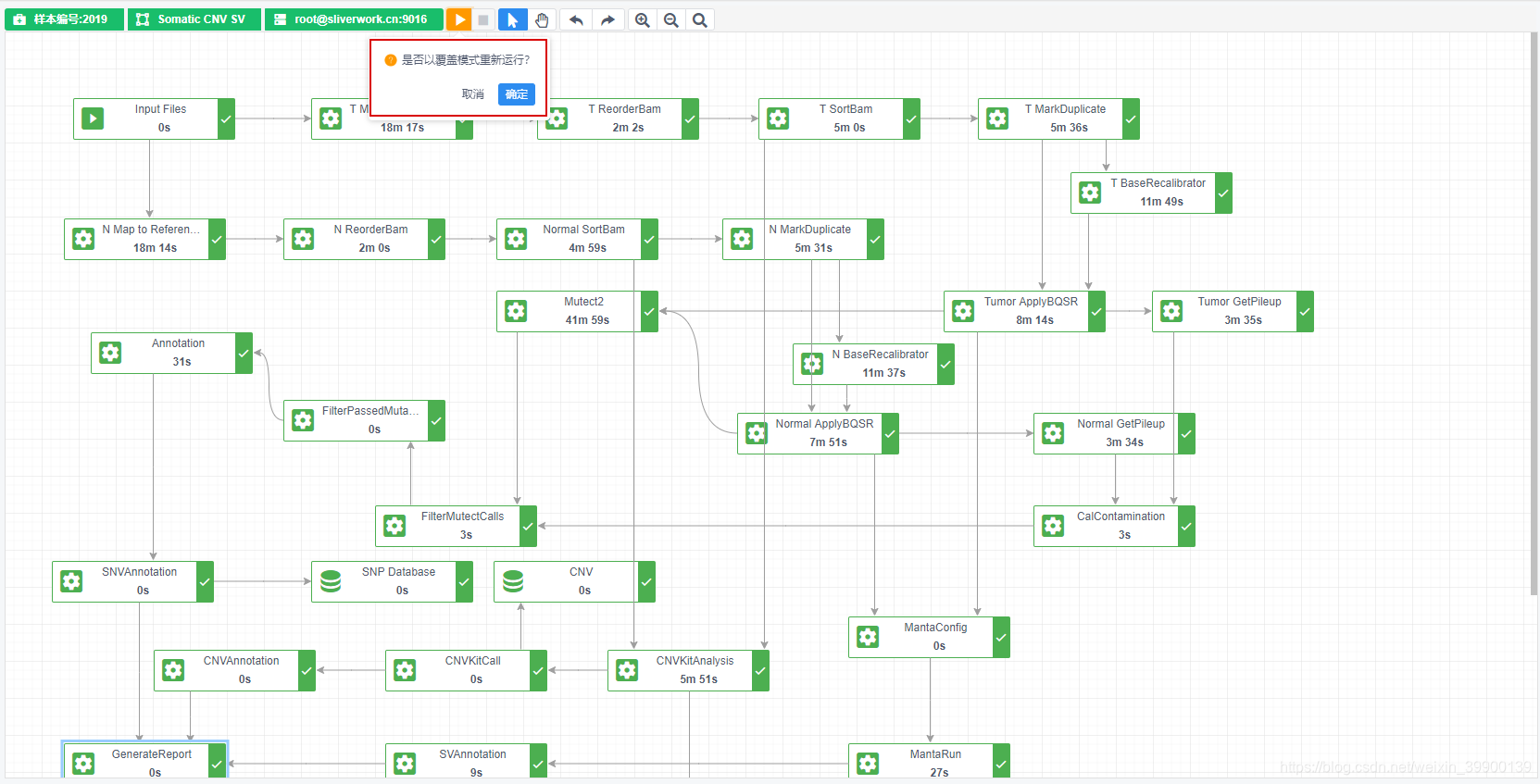Click the MantaConfig green checkmark status
This screenshot has height=784, width=1540.
coord(1001,637)
